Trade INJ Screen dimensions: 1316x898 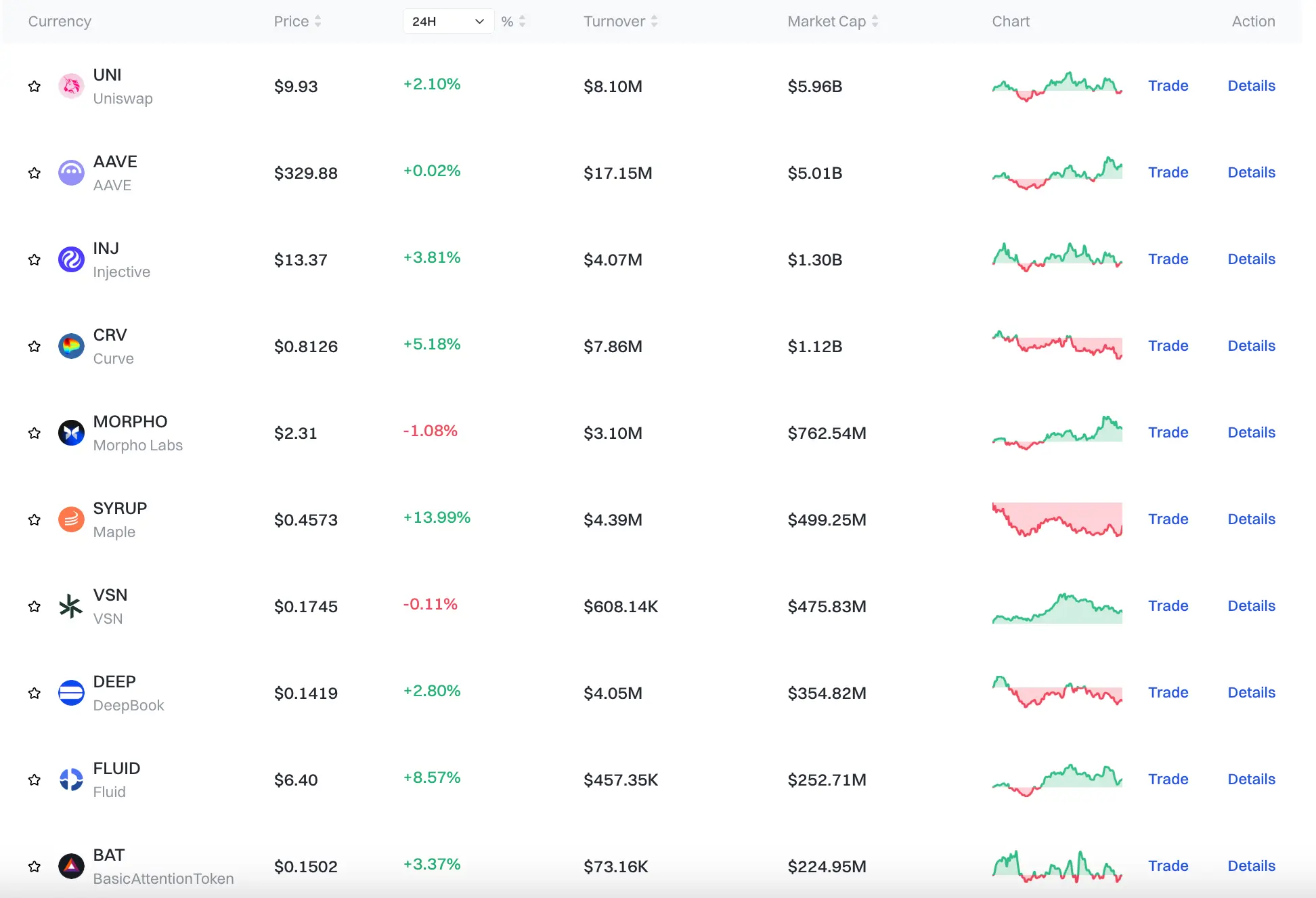point(1168,259)
